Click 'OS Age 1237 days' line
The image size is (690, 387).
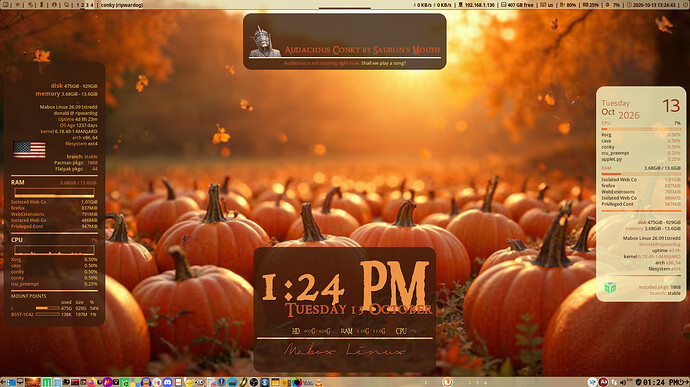pyautogui.click(x=79, y=125)
